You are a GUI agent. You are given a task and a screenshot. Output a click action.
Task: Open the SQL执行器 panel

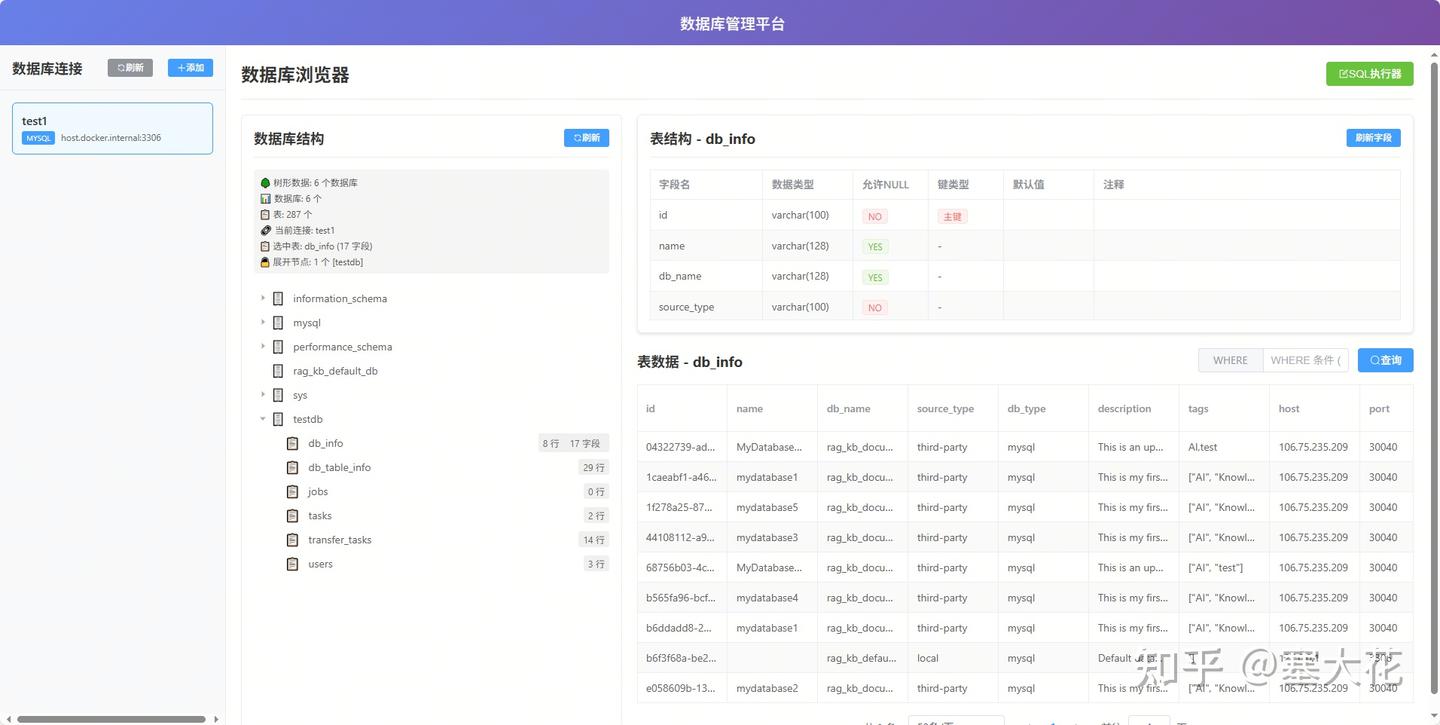[1369, 73]
